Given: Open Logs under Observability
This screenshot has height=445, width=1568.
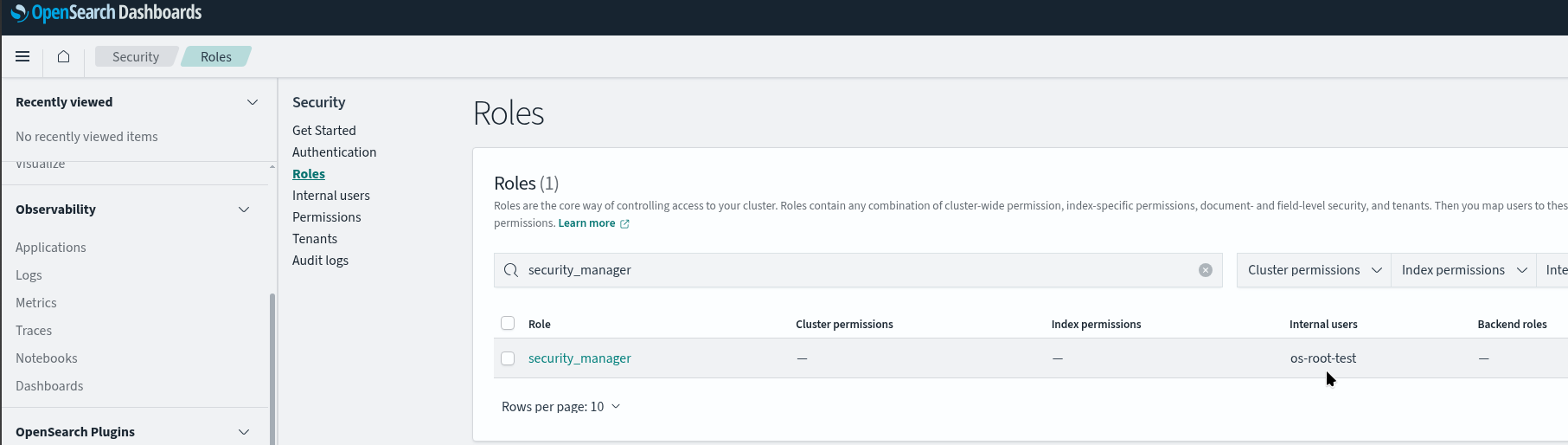Looking at the screenshot, I should pyautogui.click(x=29, y=275).
